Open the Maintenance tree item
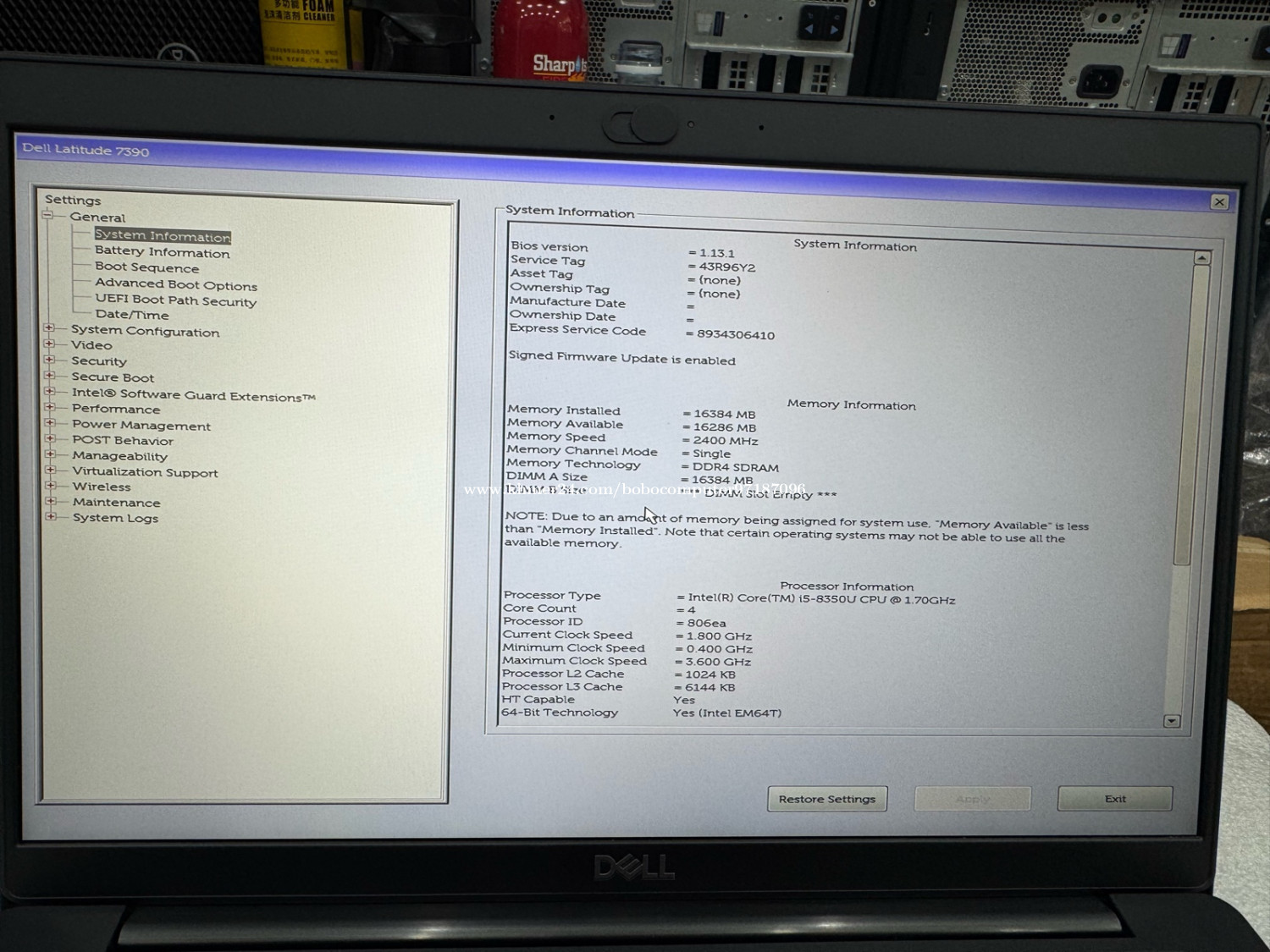Viewport: 1270px width, 952px height. [x=116, y=502]
